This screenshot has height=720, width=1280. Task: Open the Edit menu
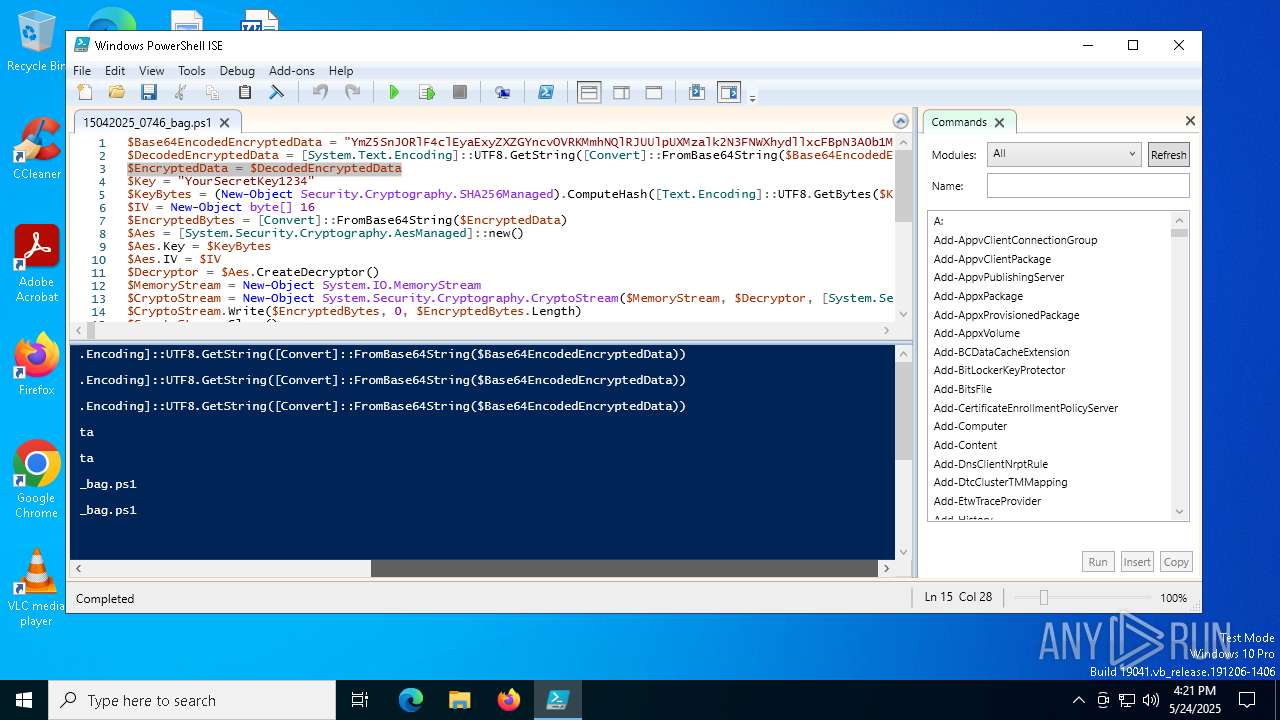(x=115, y=71)
